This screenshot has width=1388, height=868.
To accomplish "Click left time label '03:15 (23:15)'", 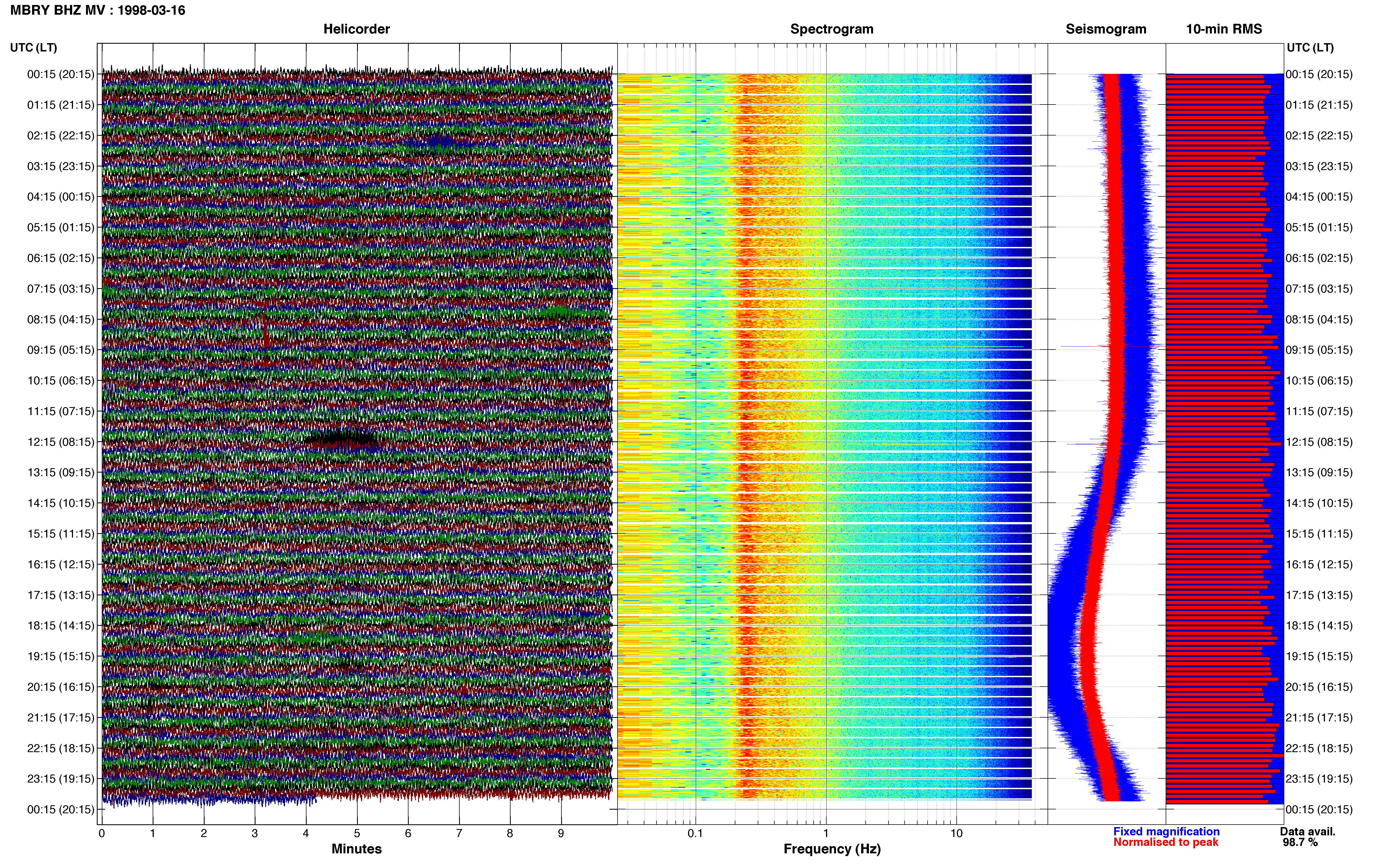I will coord(60,166).
